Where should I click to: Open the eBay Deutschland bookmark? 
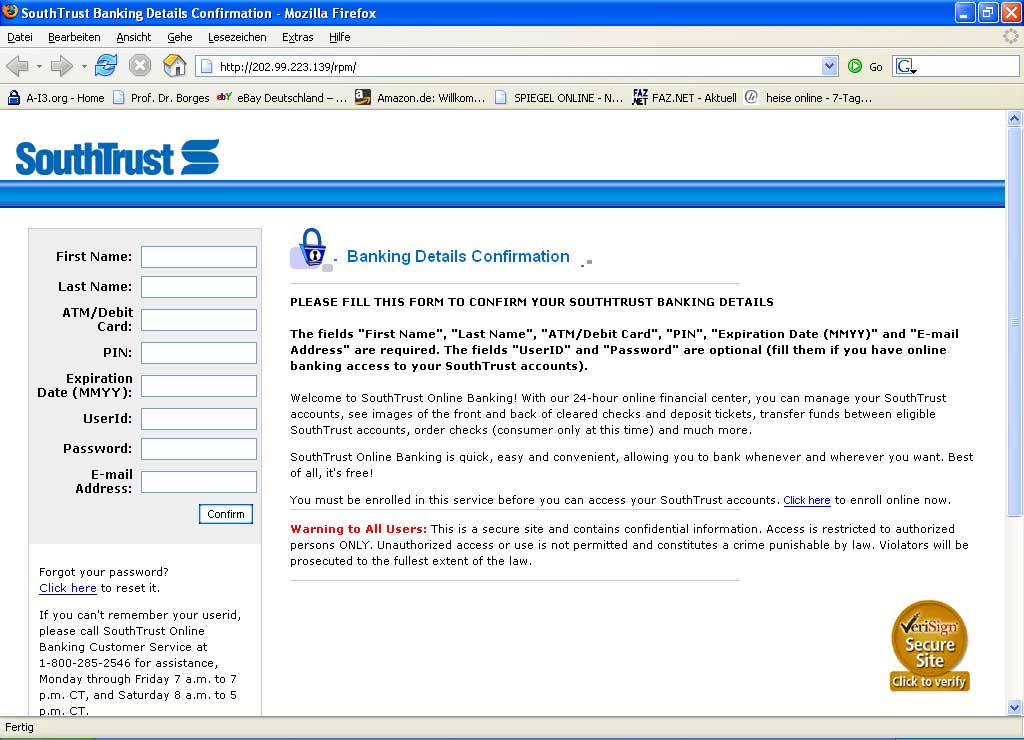tap(282, 98)
